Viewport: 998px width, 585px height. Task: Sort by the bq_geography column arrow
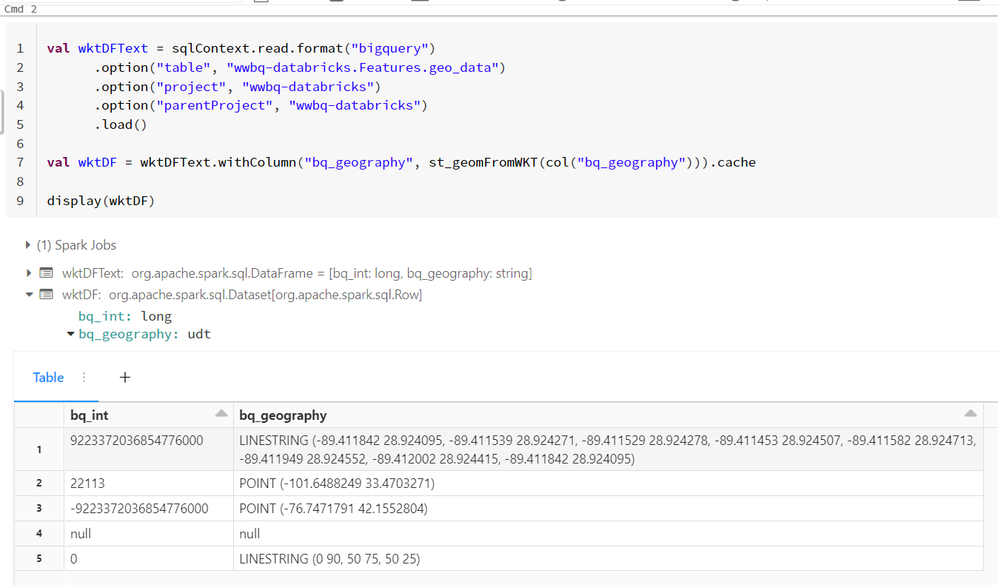970,414
